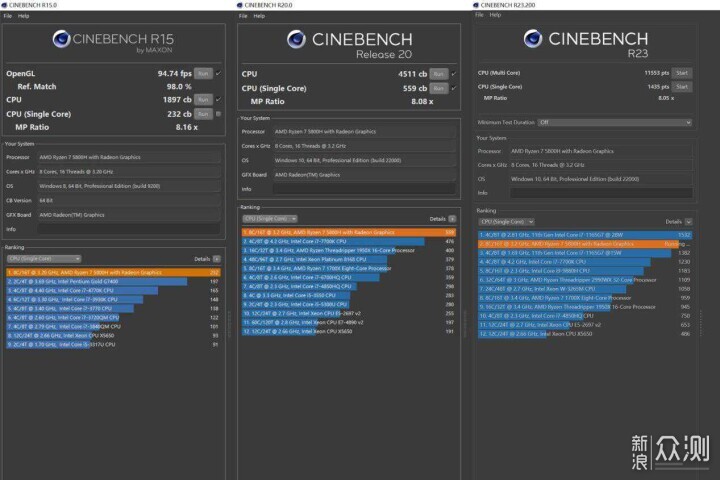Select Intel Core i7-3770 row in R15

click(113, 309)
